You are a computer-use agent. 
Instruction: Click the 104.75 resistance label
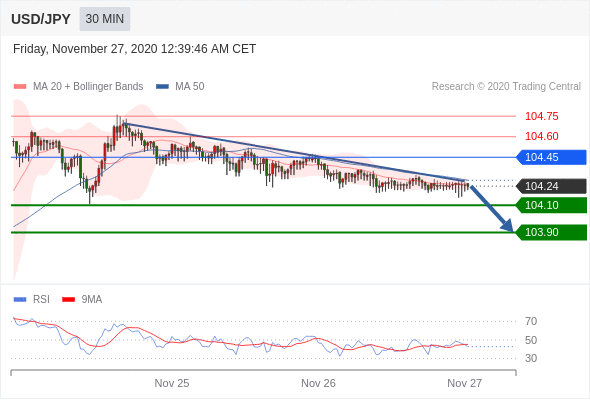point(541,116)
